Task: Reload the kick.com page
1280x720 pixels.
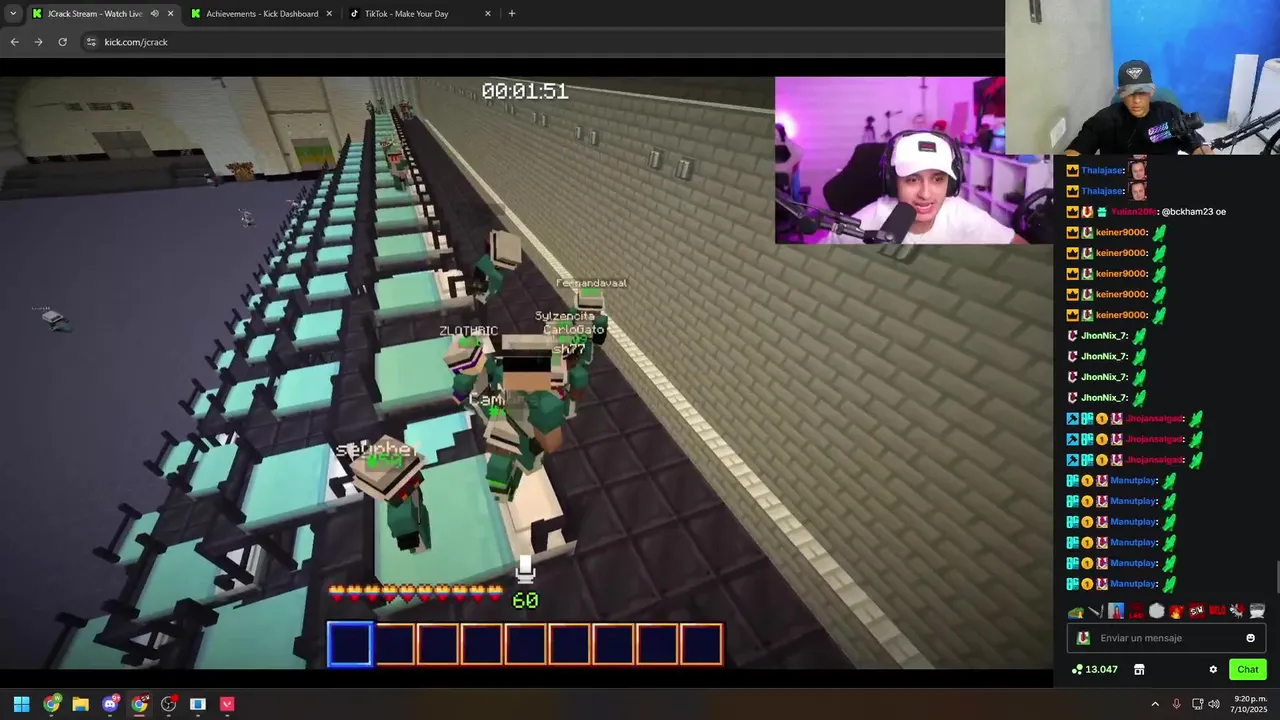Action: click(62, 42)
